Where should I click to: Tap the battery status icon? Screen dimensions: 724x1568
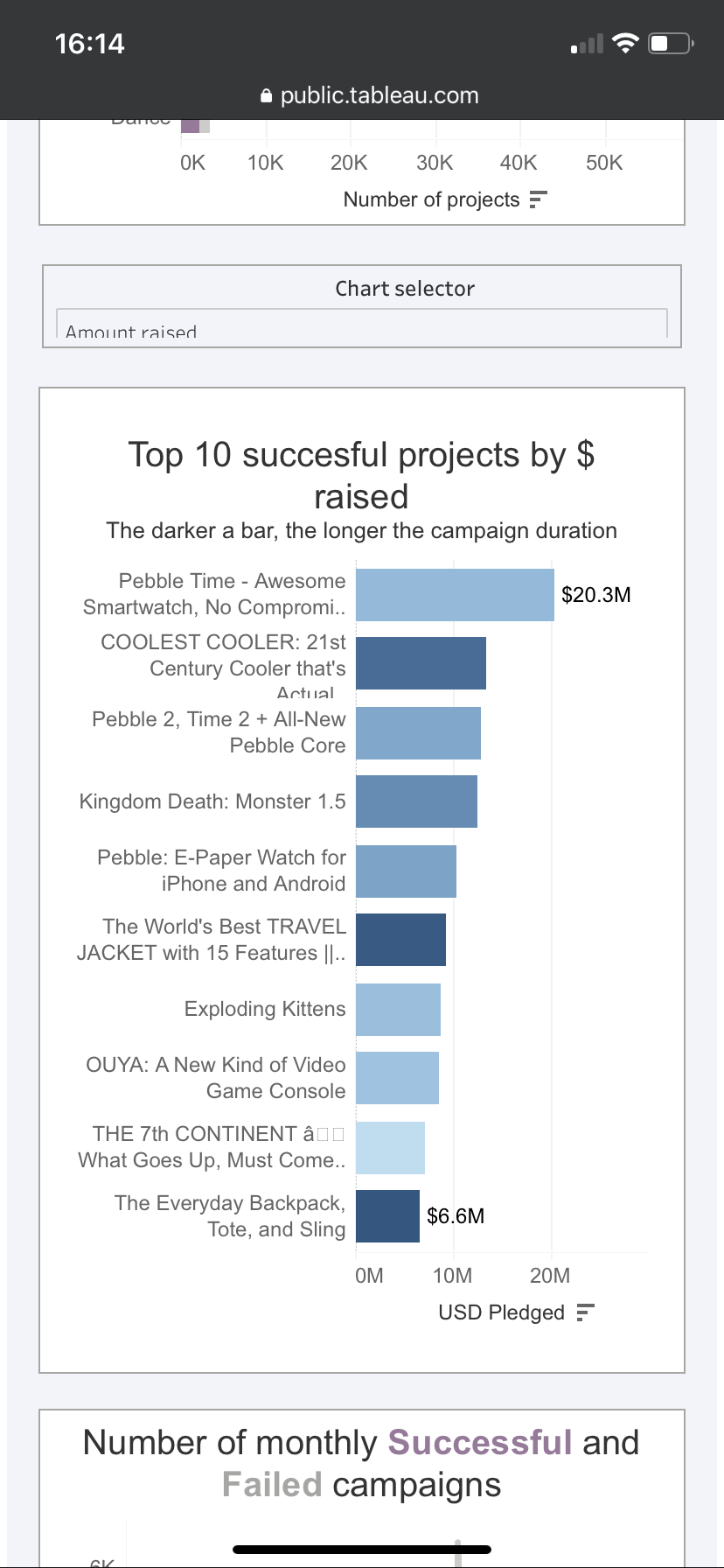point(671,44)
